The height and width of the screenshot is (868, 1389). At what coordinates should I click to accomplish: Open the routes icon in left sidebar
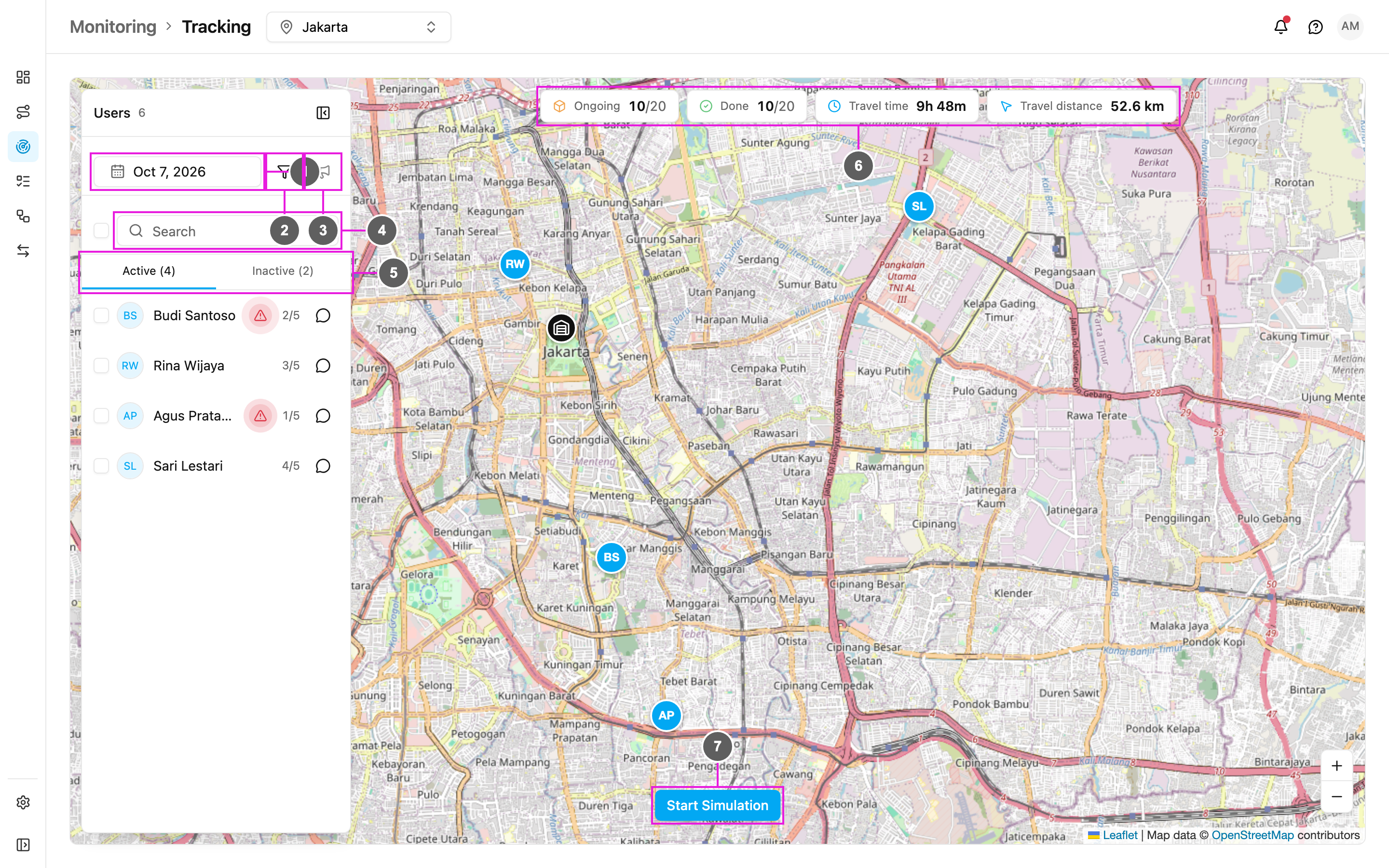(23, 111)
